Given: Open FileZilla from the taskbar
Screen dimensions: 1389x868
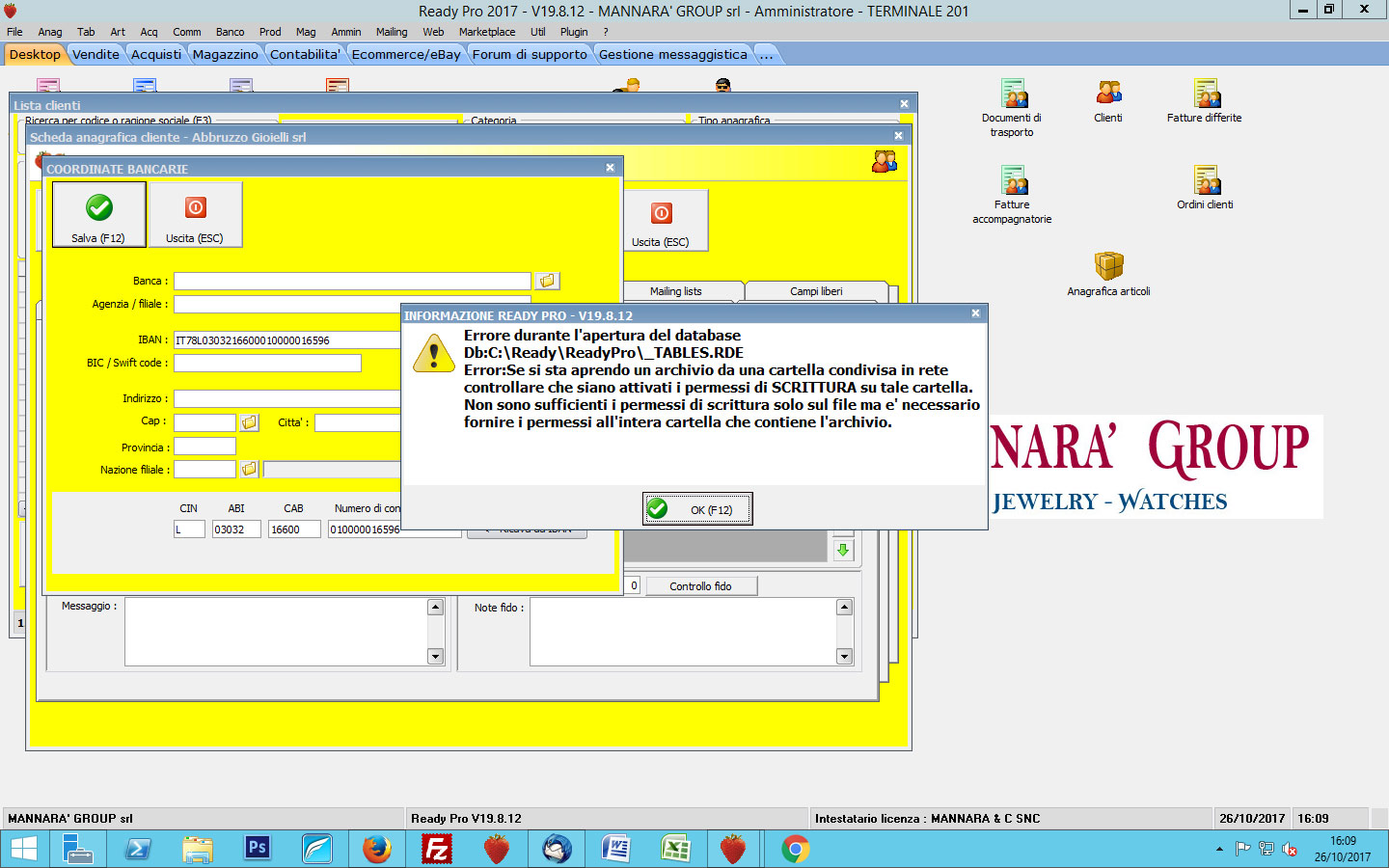Looking at the screenshot, I should [x=437, y=849].
